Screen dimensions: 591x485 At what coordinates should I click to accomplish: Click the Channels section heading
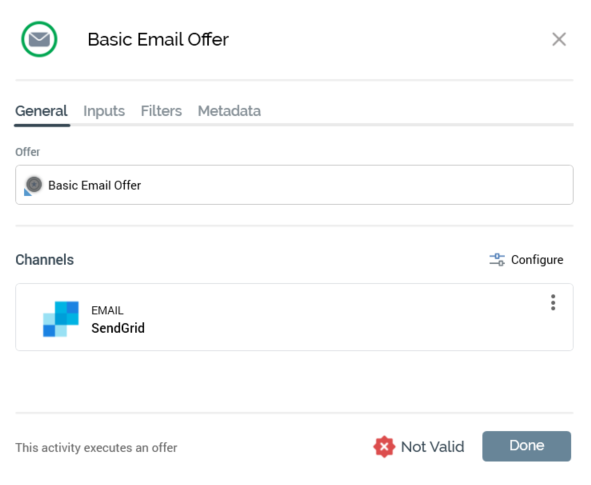(x=44, y=260)
